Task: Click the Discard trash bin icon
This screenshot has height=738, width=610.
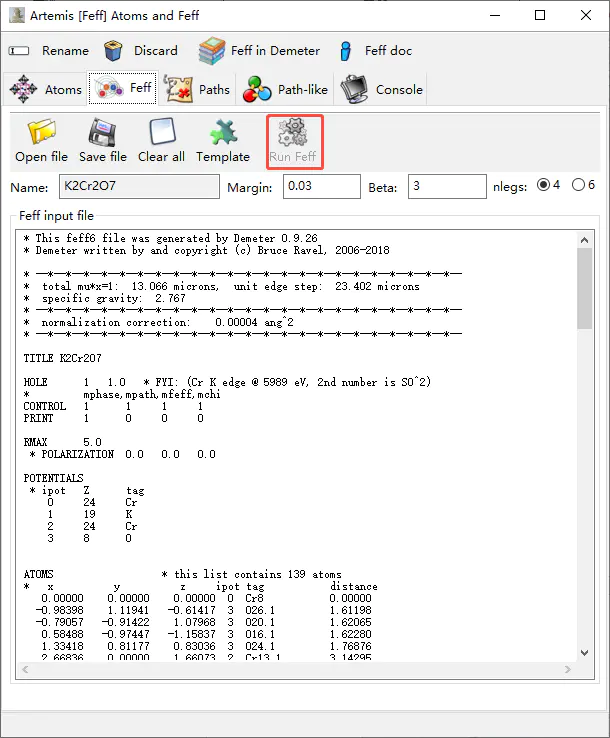Action: [x=113, y=51]
